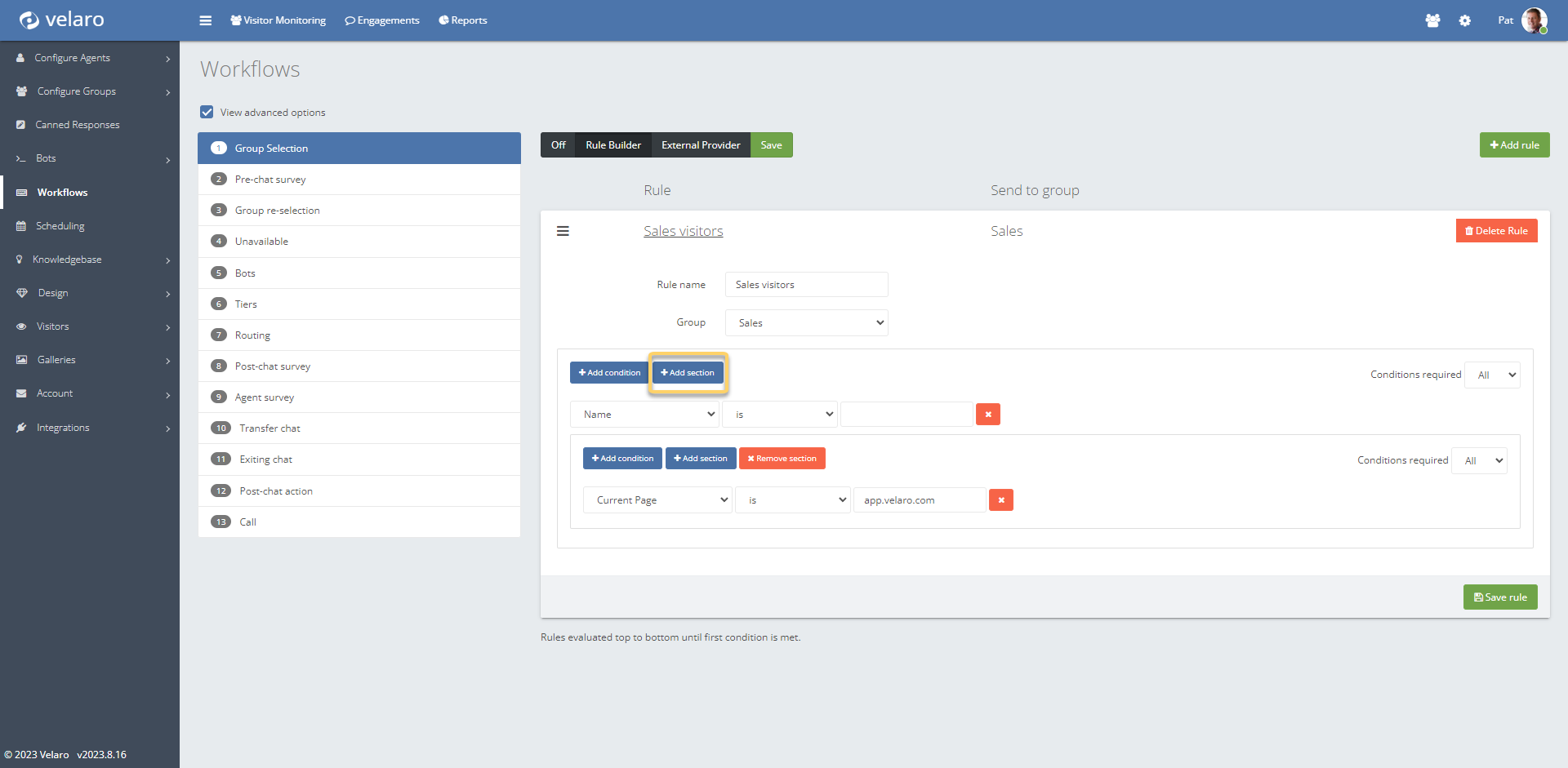The height and width of the screenshot is (768, 1568).
Task: Open Visitor Monitoring from top menu
Action: 278,20
